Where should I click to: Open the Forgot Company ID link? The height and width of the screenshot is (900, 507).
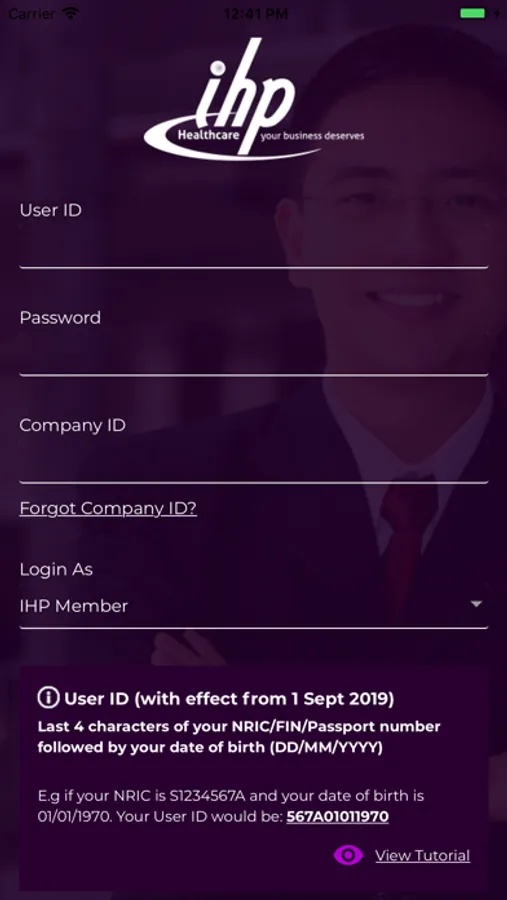[x=108, y=508]
